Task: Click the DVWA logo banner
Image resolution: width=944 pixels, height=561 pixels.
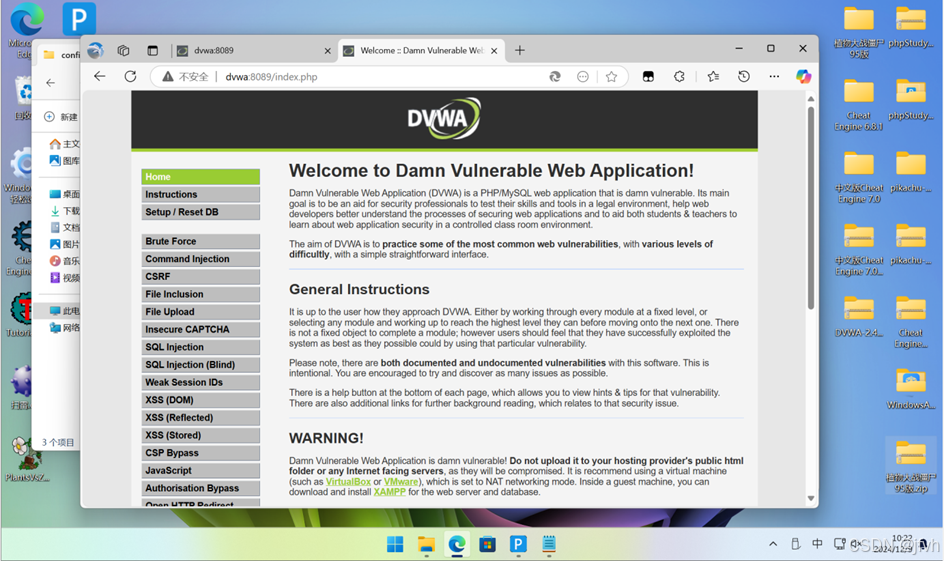Action: tap(444, 118)
